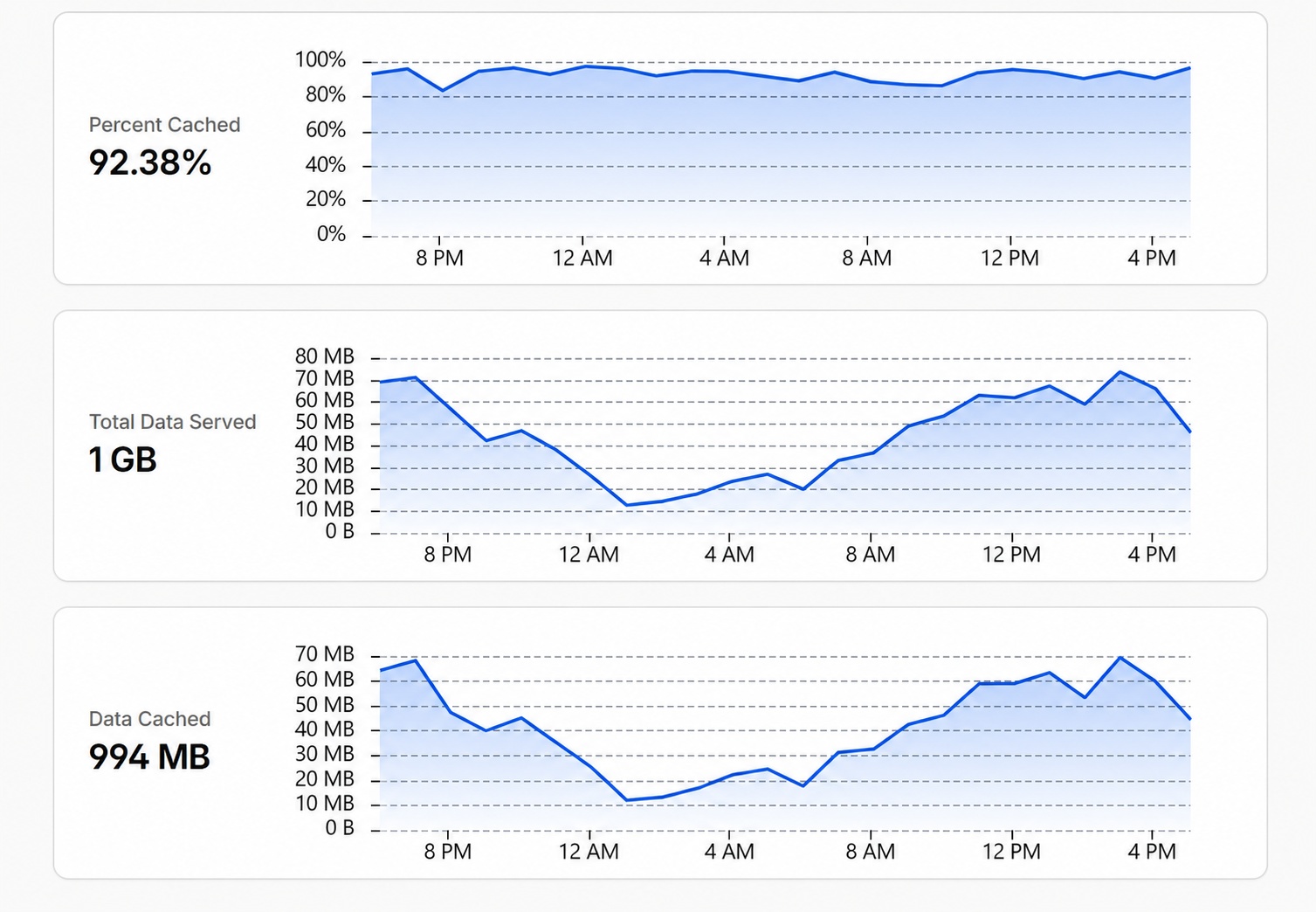Click 0 B on the Data Cached chart

[x=340, y=828]
